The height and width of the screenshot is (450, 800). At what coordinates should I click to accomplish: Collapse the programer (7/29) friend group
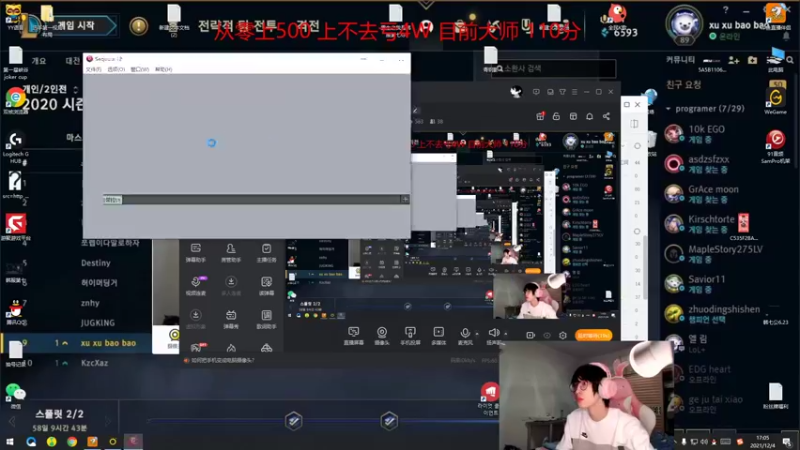coord(668,109)
